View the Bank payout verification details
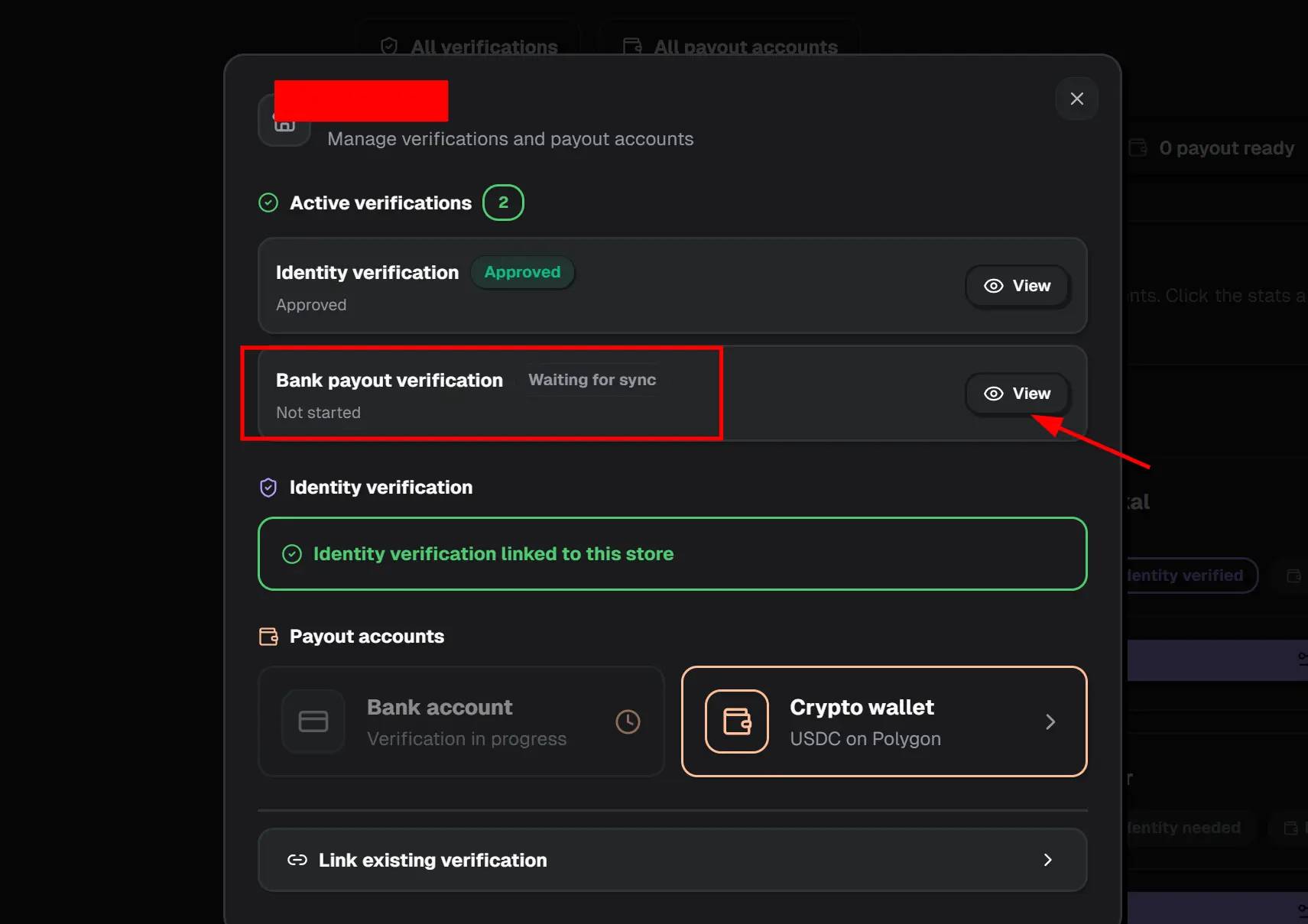 pyautogui.click(x=1017, y=394)
